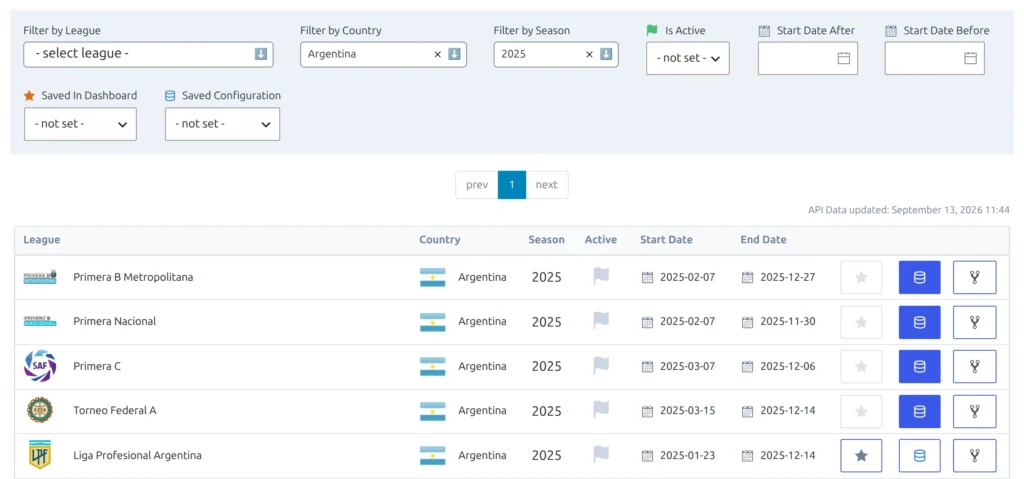
Task: Click Primera Nacional league logo
Action: [x=40, y=321]
